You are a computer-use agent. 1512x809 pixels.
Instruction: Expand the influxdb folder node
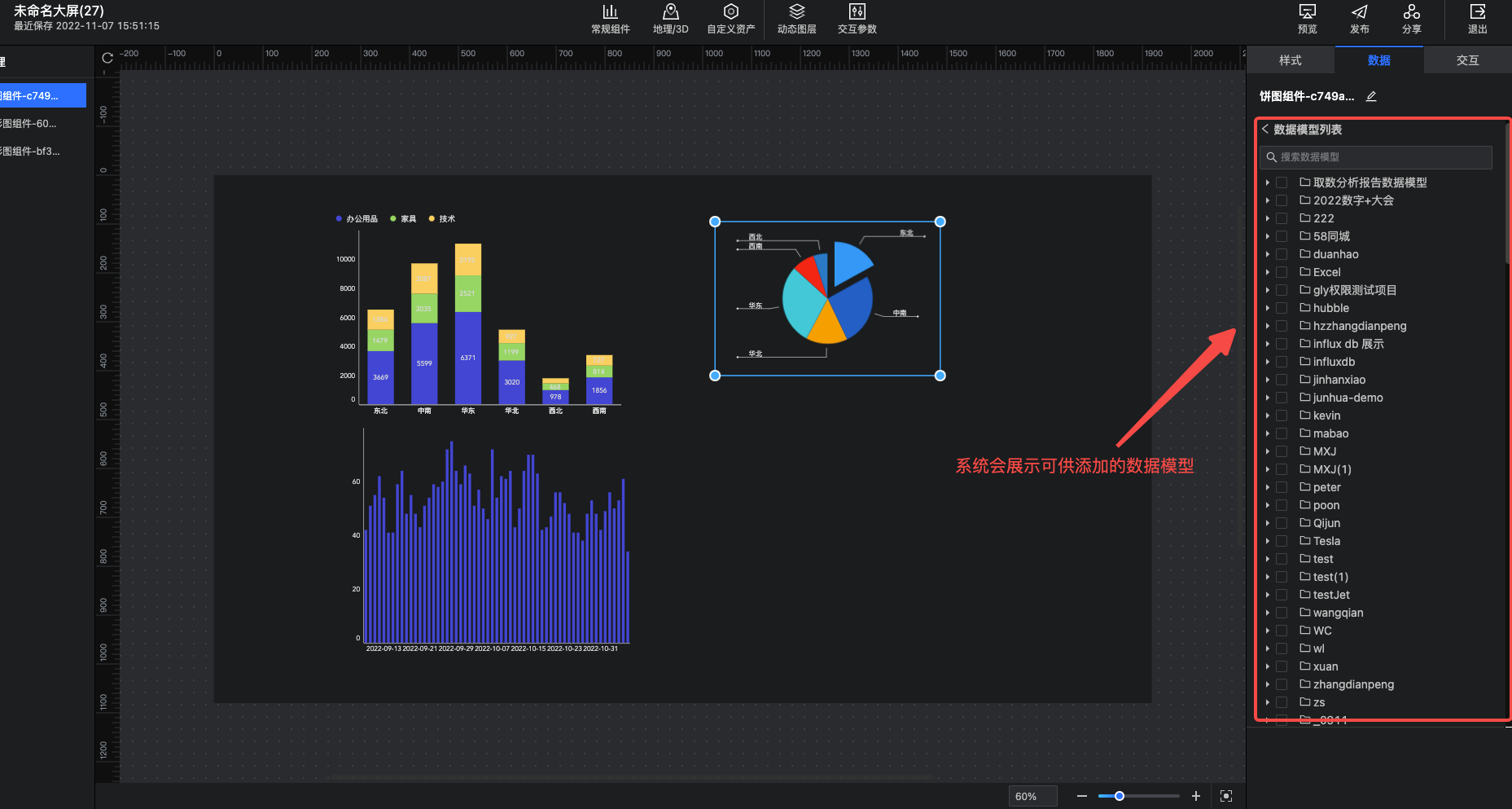tap(1268, 362)
